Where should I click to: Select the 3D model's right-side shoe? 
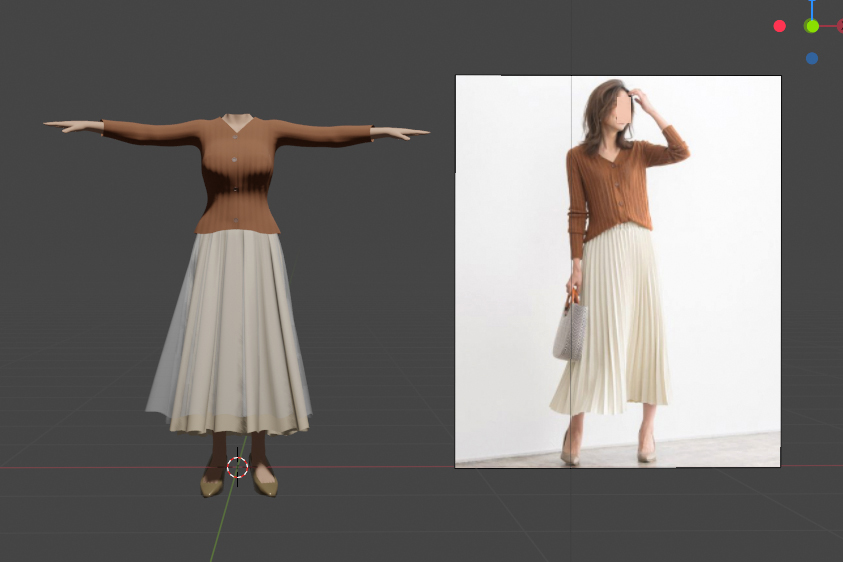pyautogui.click(x=264, y=484)
